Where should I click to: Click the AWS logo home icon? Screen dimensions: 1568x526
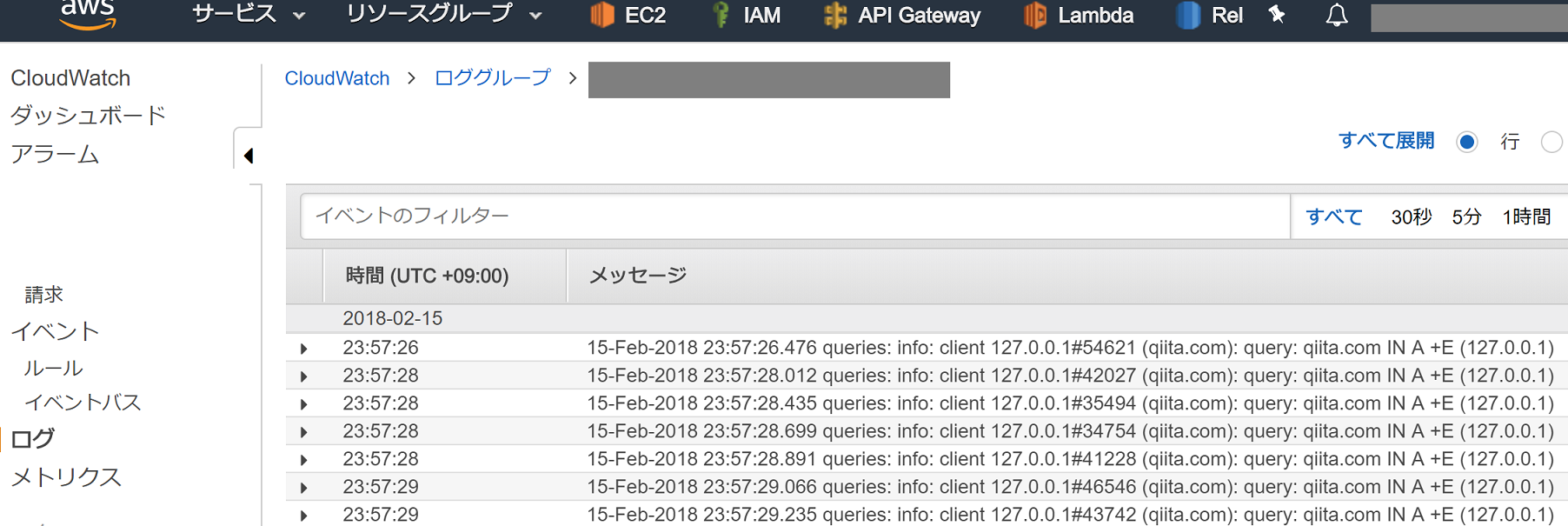point(88,14)
